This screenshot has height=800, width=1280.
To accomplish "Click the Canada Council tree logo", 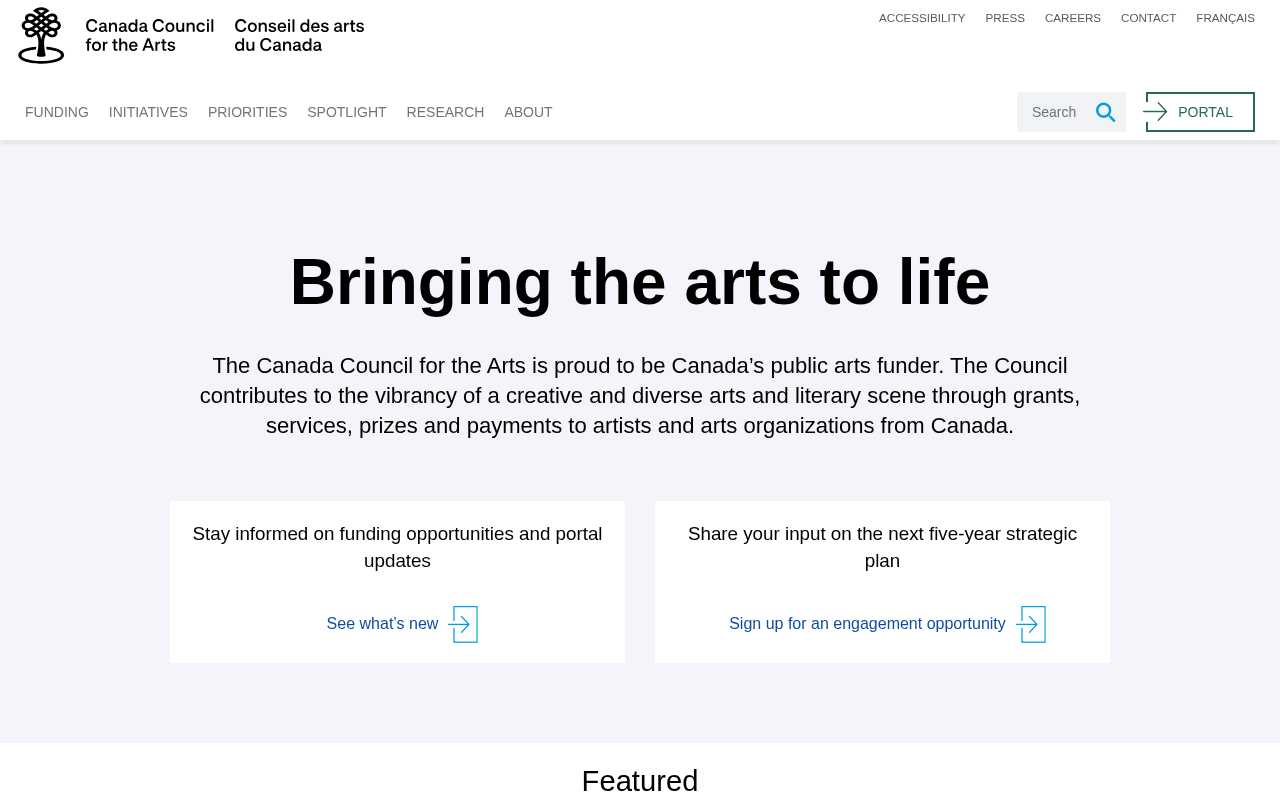I will 40,36.
